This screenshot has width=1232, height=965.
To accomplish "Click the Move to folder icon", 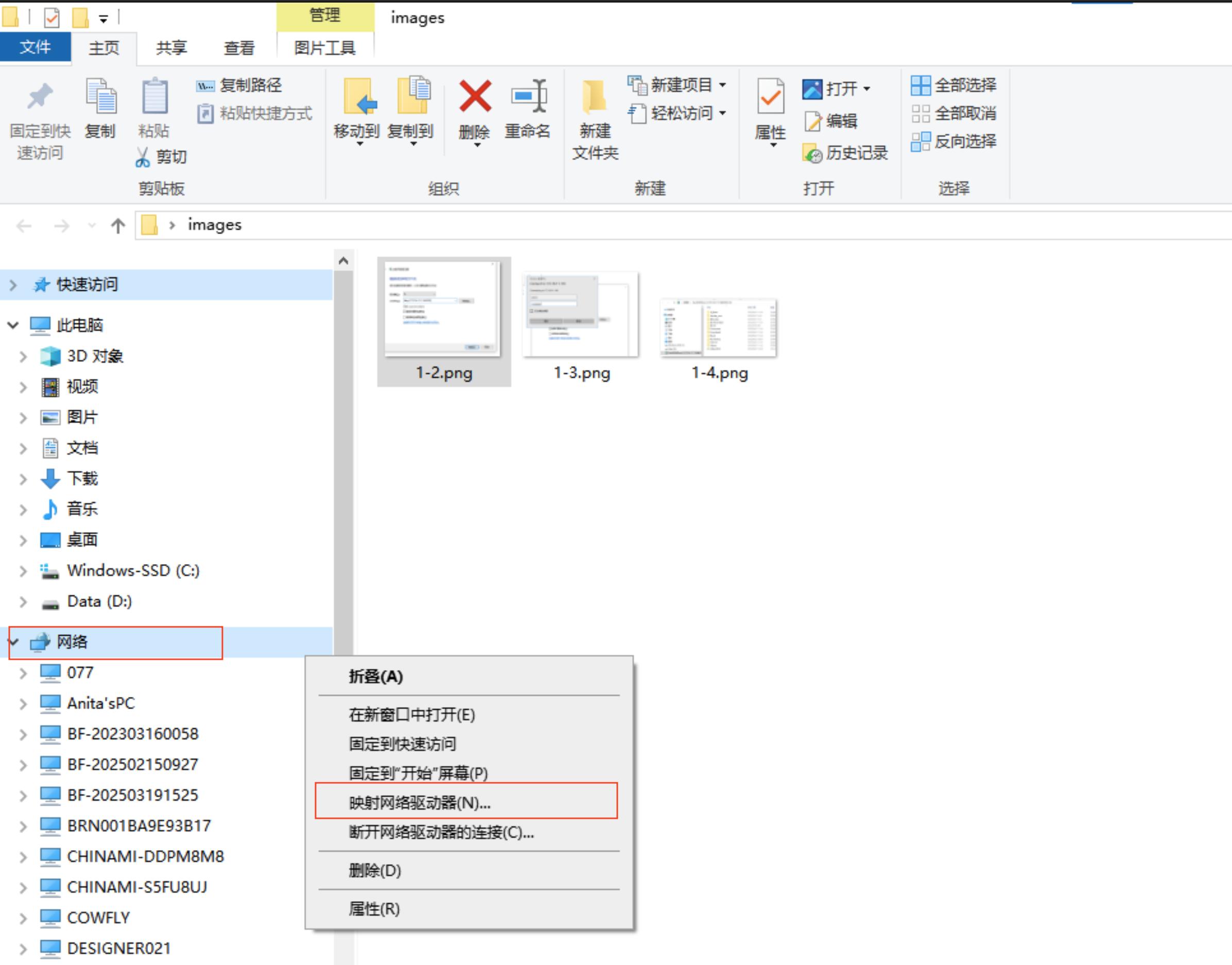I will pyautogui.click(x=359, y=97).
